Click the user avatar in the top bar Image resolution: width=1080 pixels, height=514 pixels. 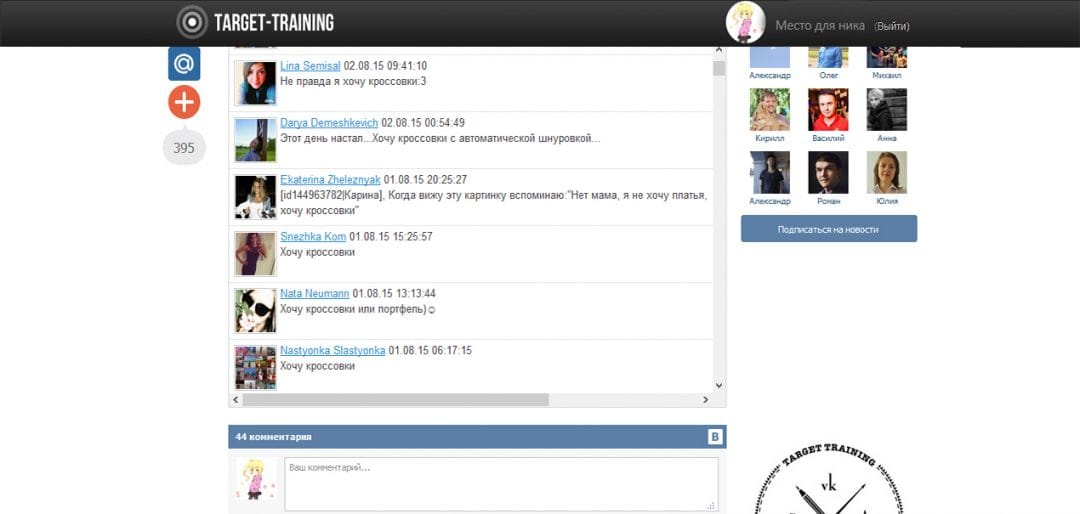coord(745,22)
